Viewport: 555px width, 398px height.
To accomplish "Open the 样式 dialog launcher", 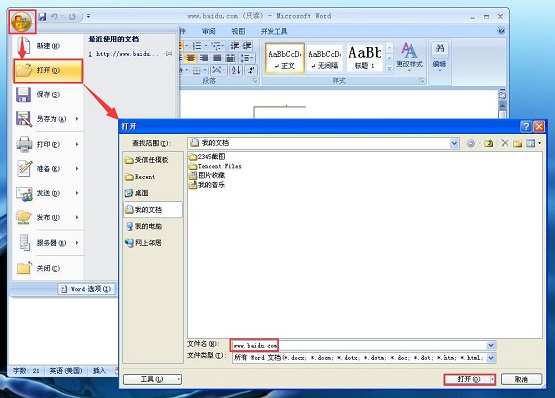I will coord(422,81).
